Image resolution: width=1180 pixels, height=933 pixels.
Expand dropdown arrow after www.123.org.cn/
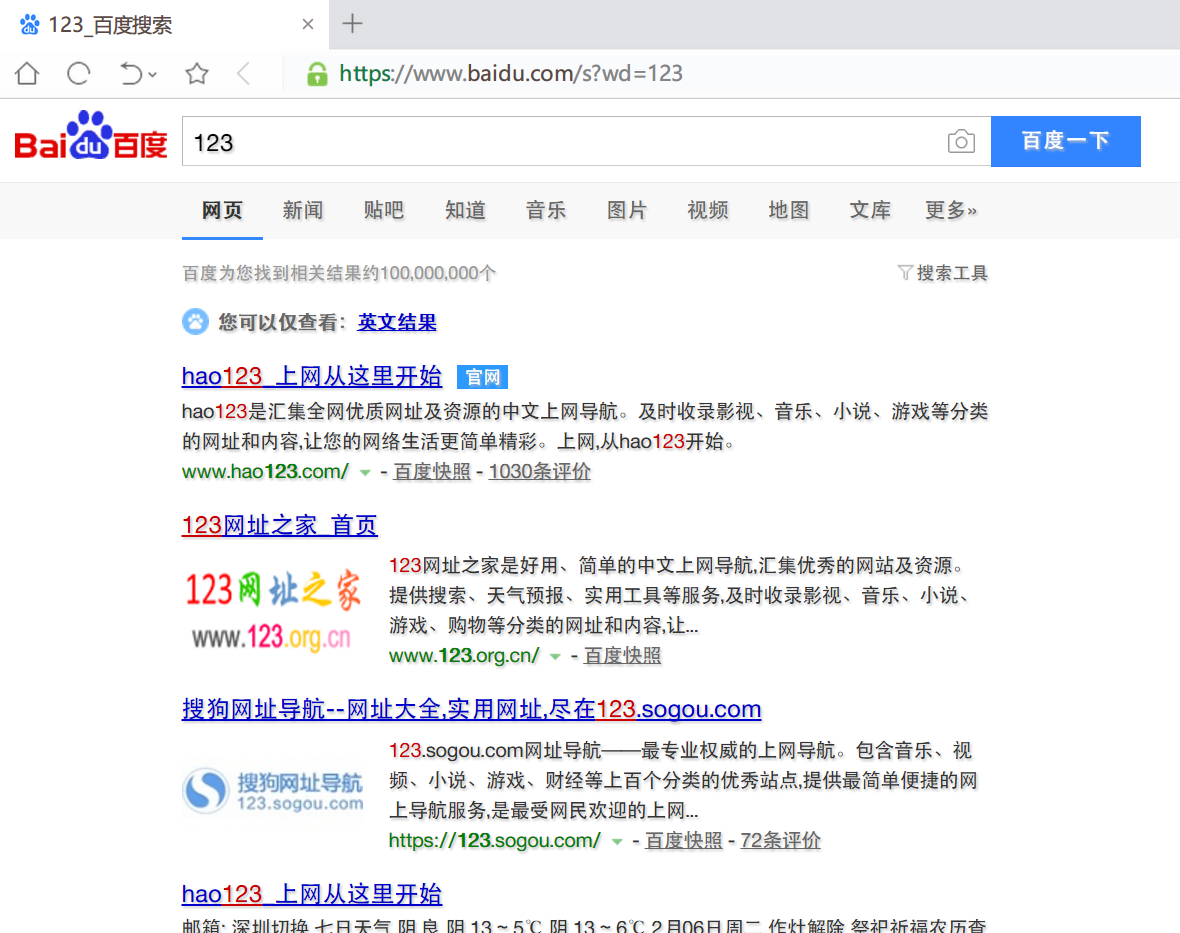click(555, 658)
